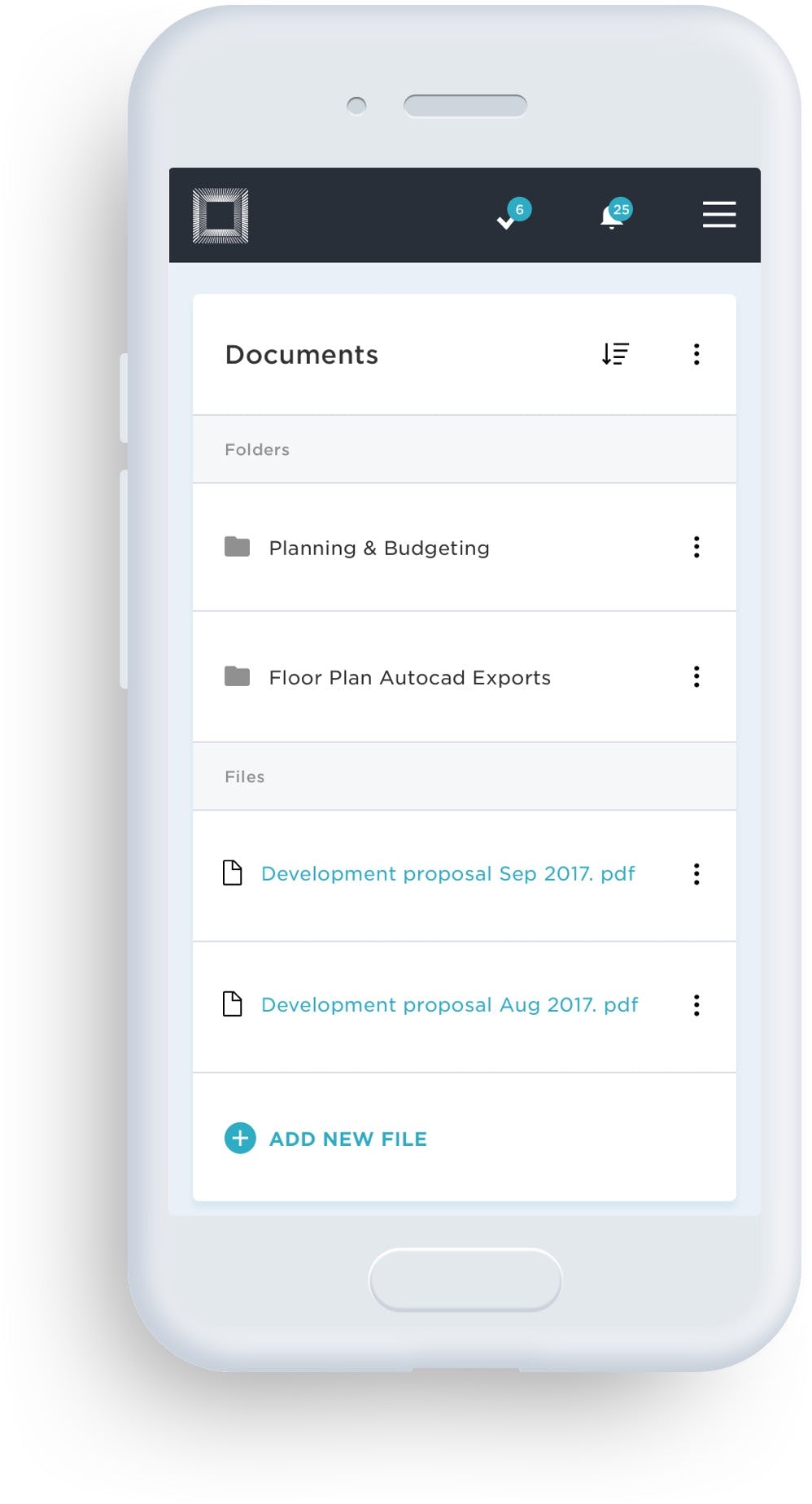Open options for Development proposal Aug 2017 file
Image resolution: width=812 pixels, height=1504 pixels.
(696, 1005)
